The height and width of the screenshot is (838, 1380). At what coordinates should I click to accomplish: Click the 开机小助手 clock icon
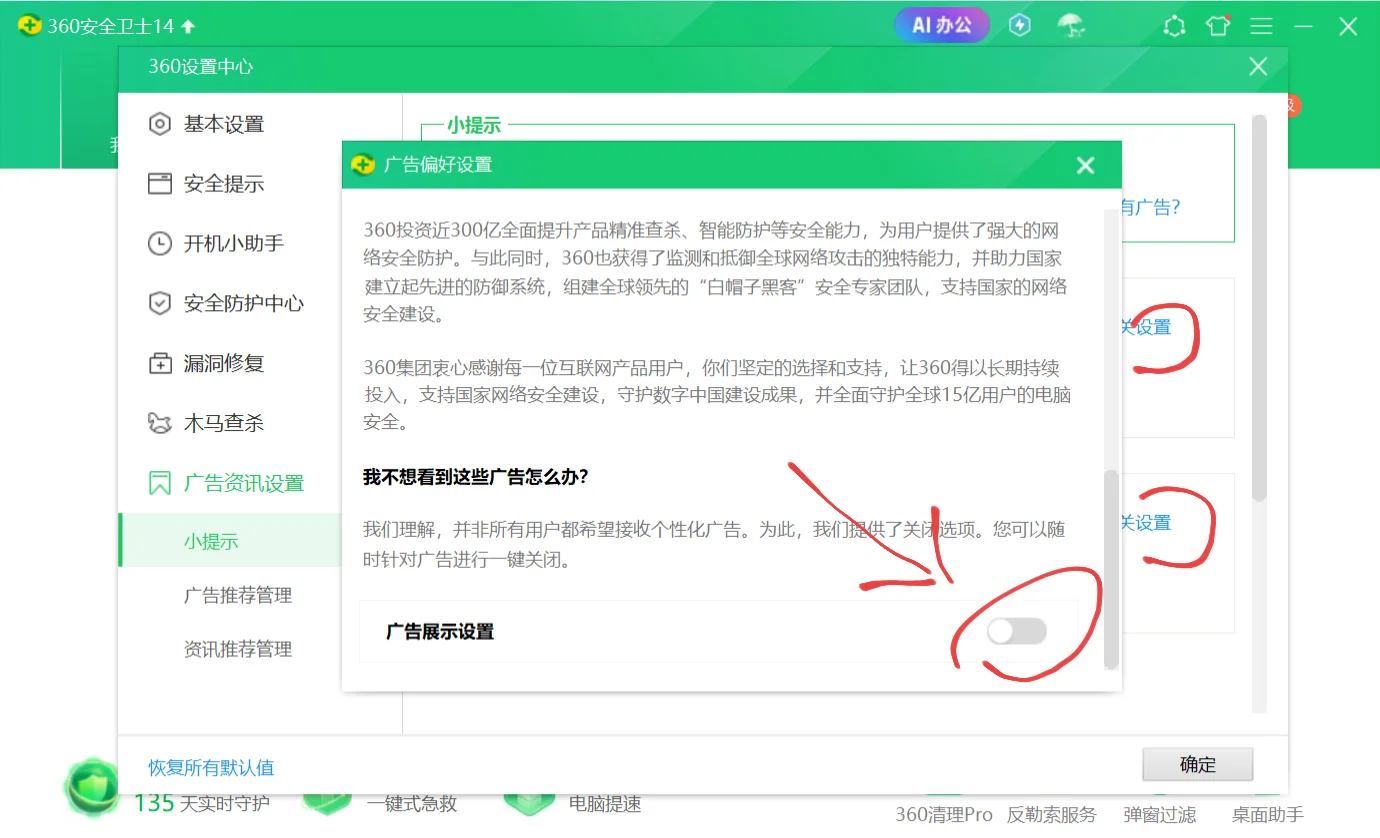coord(159,243)
